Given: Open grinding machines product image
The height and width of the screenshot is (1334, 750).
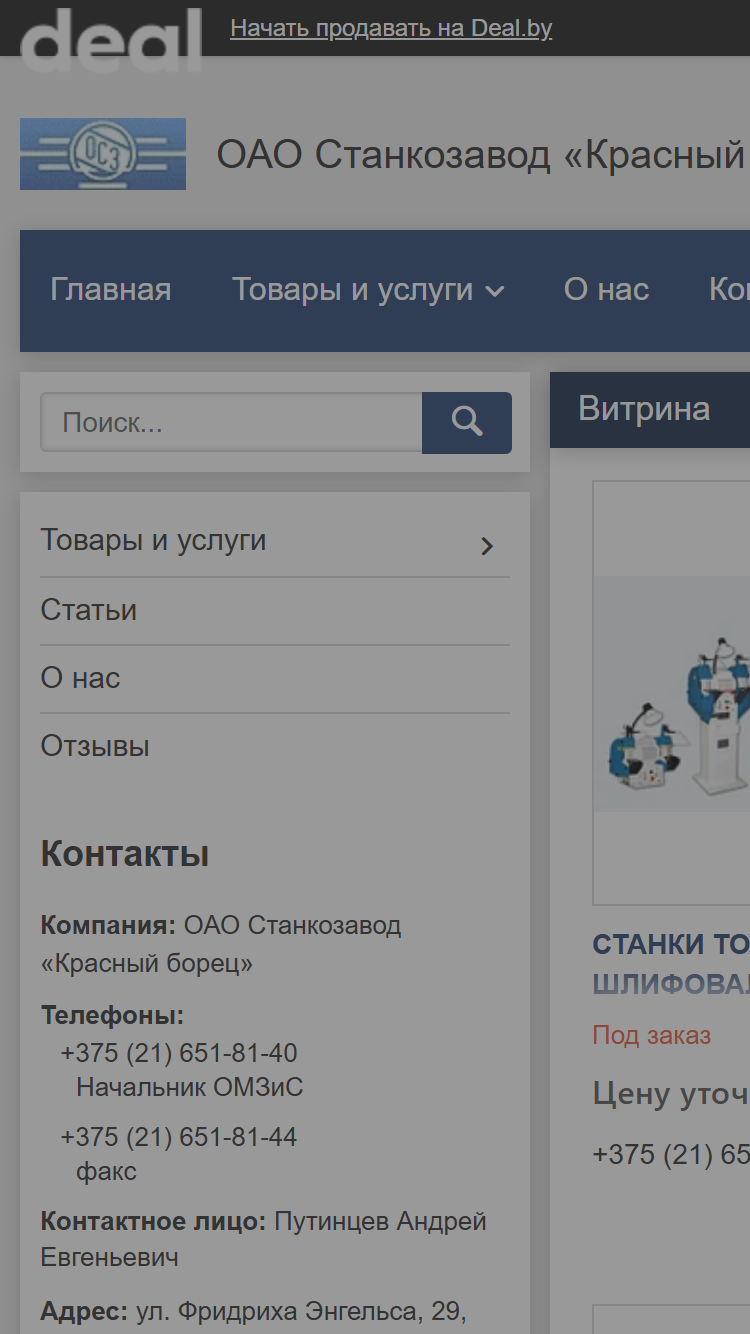Looking at the screenshot, I should point(672,694).
